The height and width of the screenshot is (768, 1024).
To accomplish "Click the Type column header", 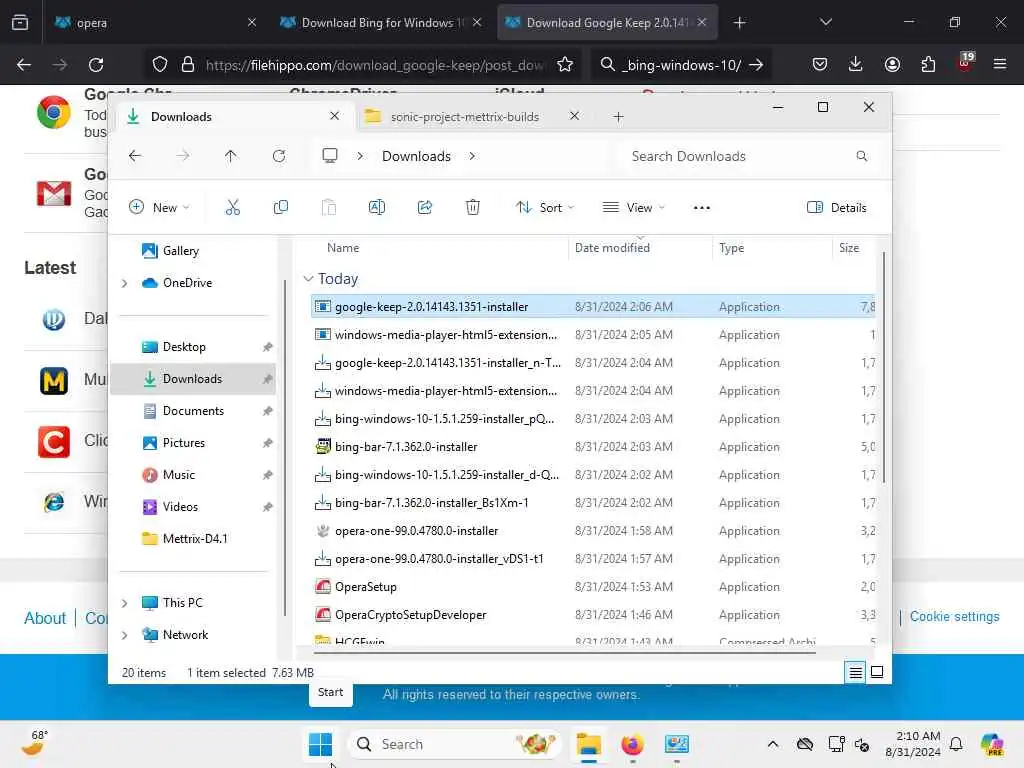I will click(731, 248).
